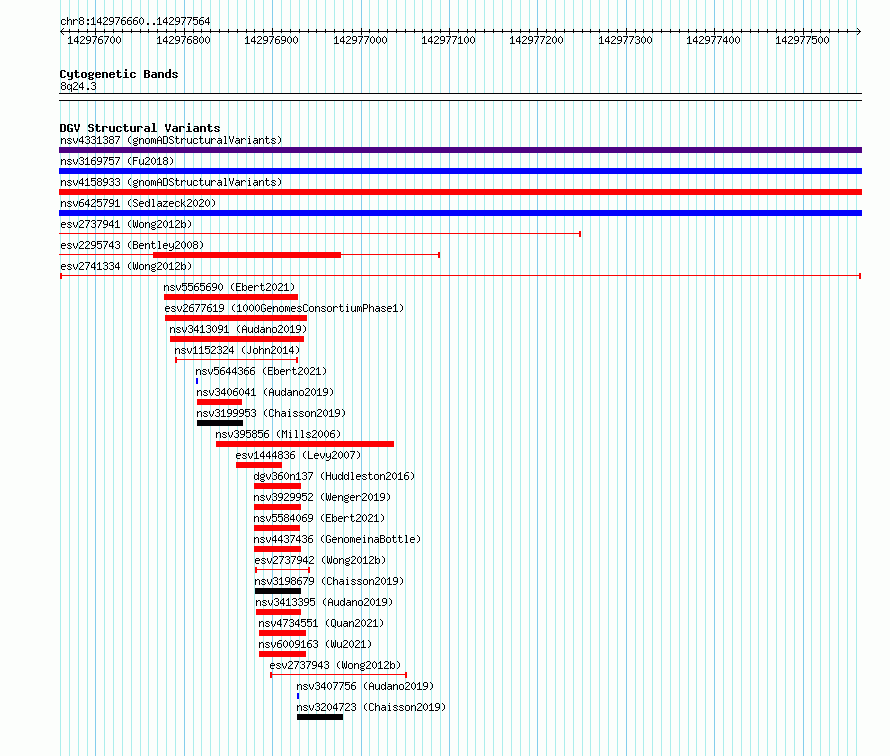Open nsv5565690 (Ebert2021) variant label
The width and height of the screenshot is (890, 756).
pos(229,287)
